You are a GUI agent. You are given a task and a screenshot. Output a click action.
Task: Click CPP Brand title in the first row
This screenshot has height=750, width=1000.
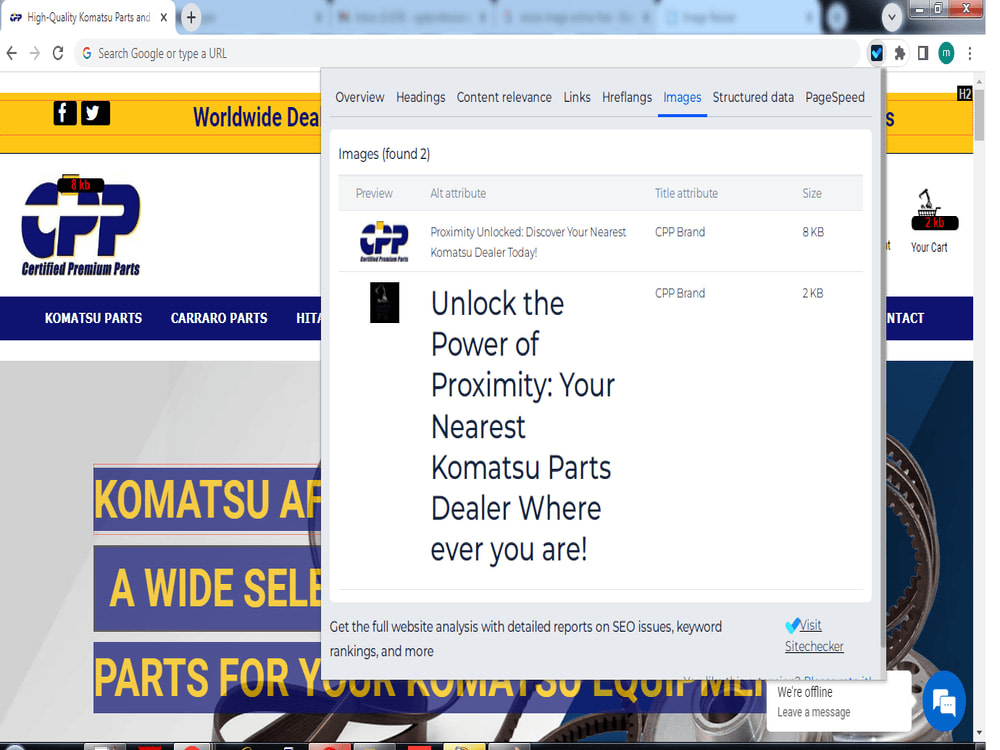[680, 232]
